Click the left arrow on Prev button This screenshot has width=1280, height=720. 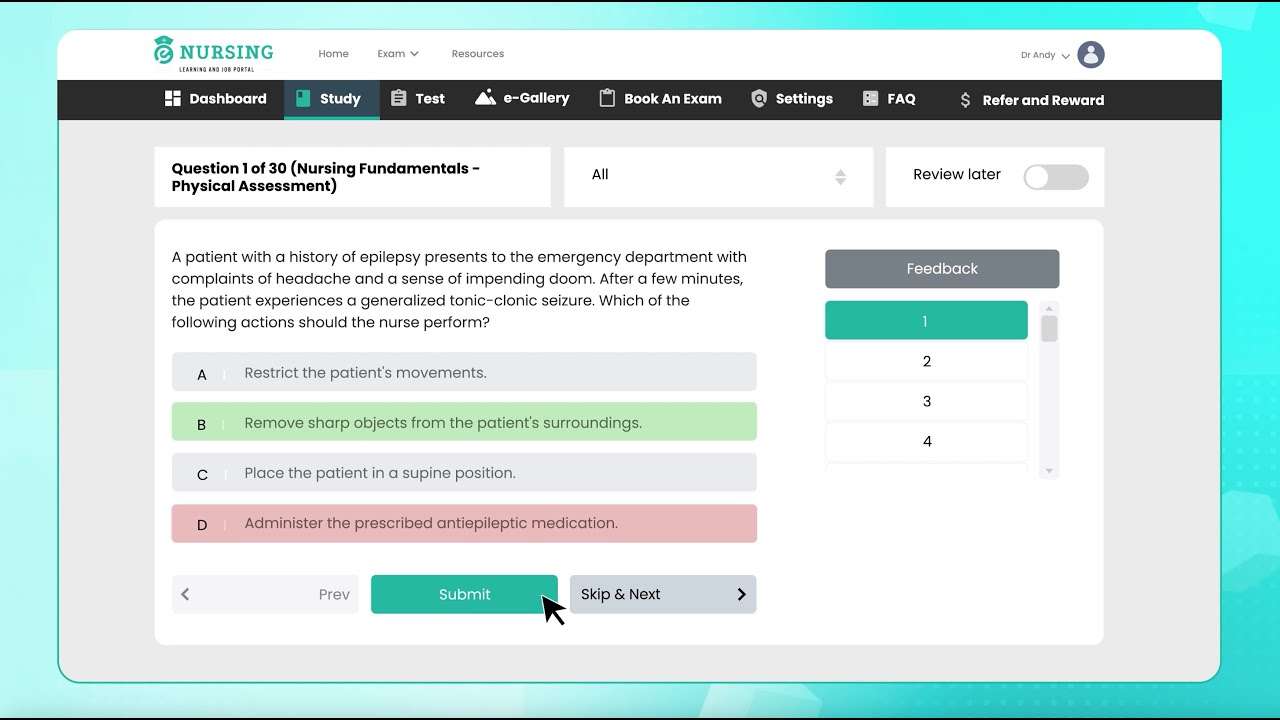(185, 594)
